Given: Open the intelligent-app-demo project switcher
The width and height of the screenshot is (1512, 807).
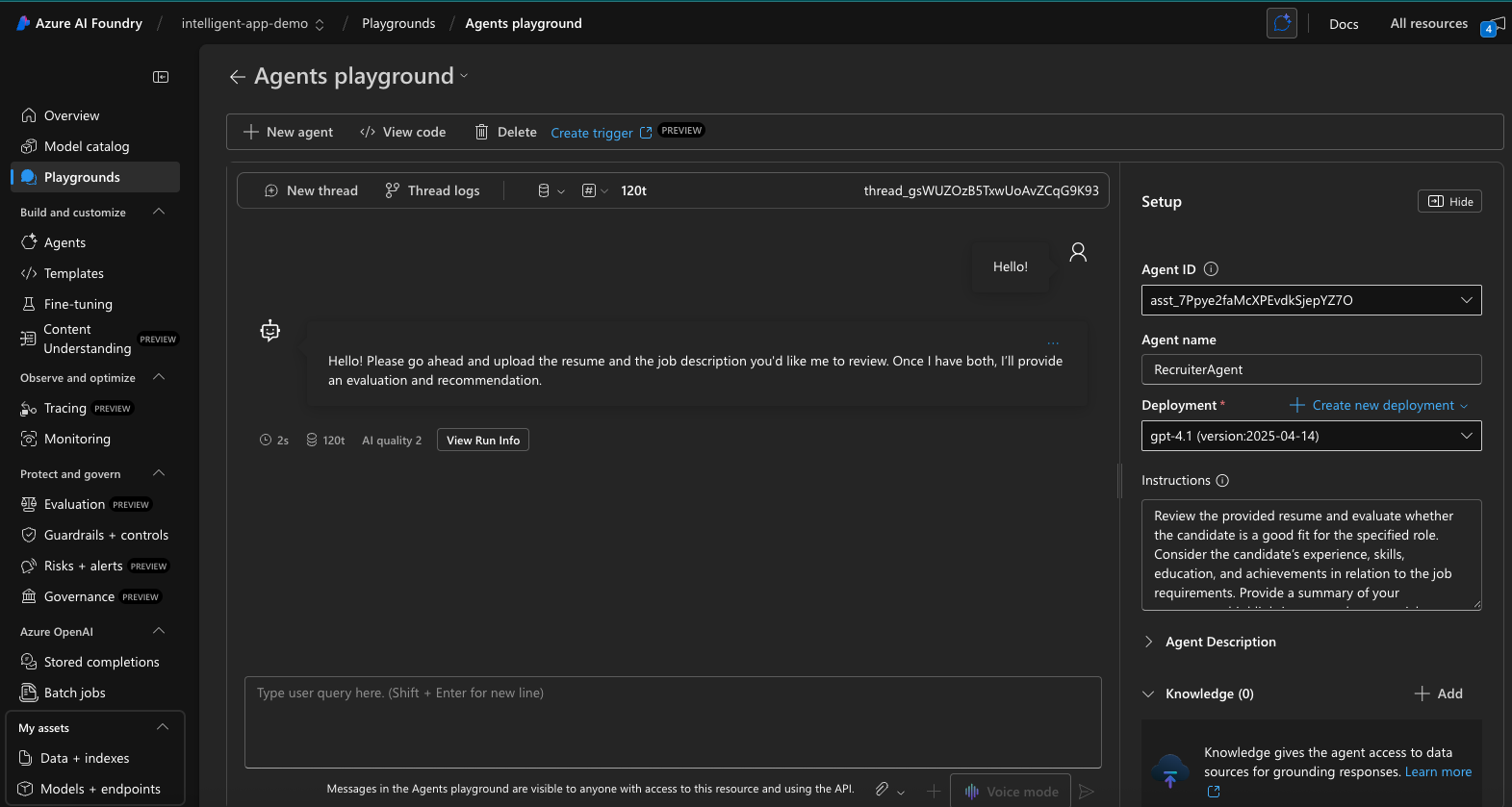Looking at the screenshot, I should click(252, 23).
